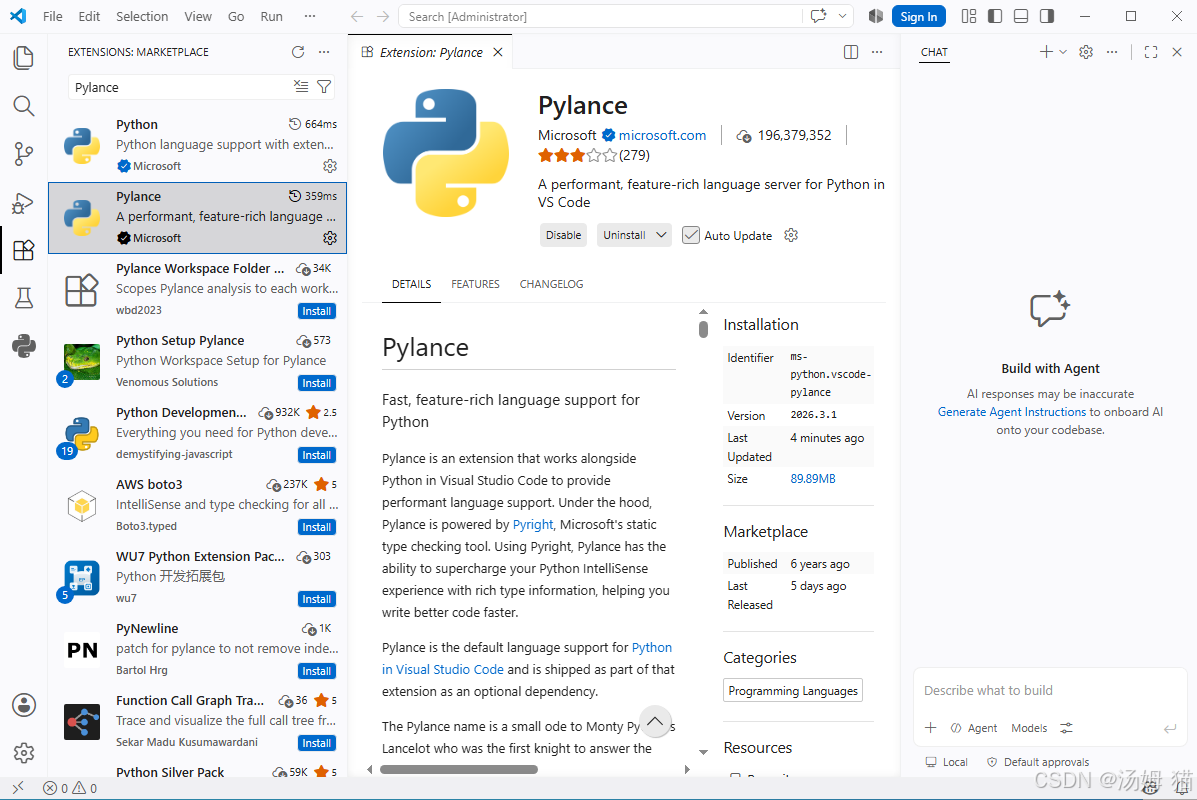Open manage gear for Pylance list item
The width and height of the screenshot is (1197, 800).
[330, 238]
